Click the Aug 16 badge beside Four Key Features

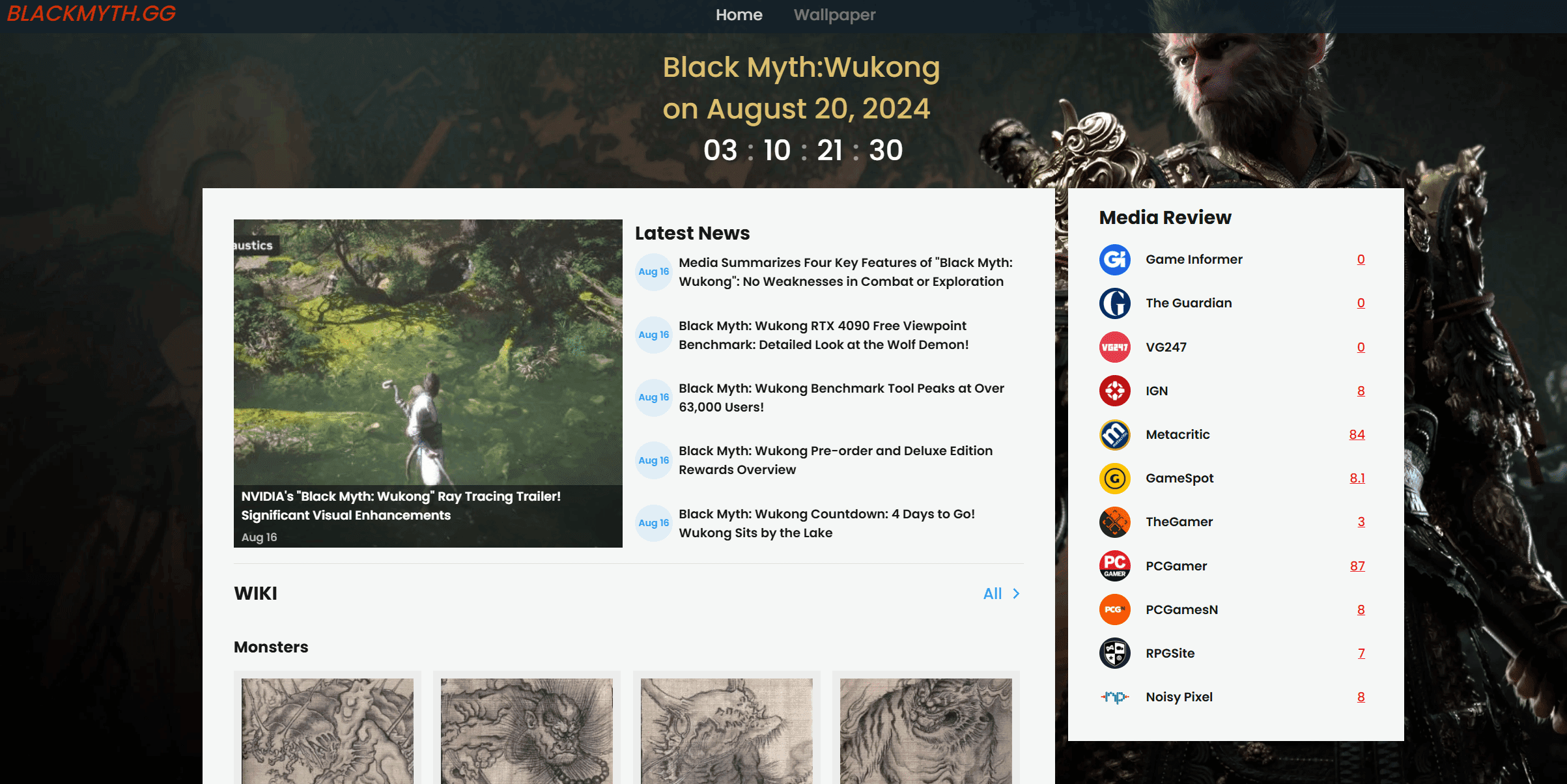tap(653, 272)
